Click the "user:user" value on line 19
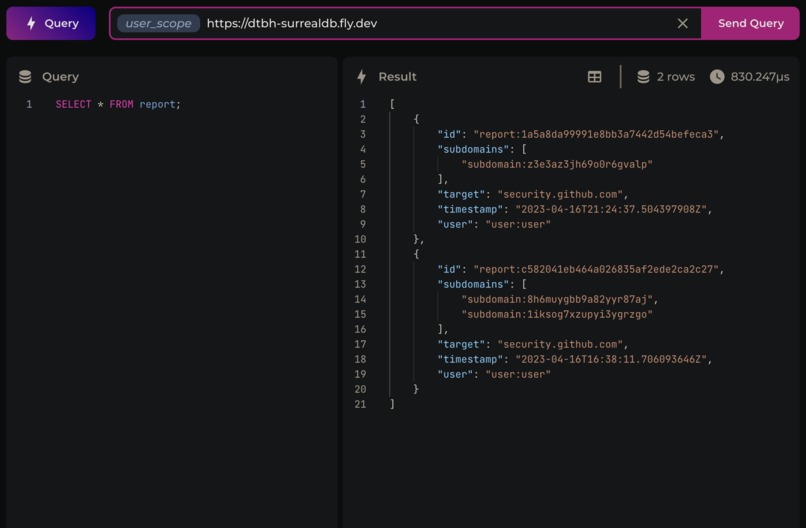The height and width of the screenshot is (528, 806). coord(518,374)
